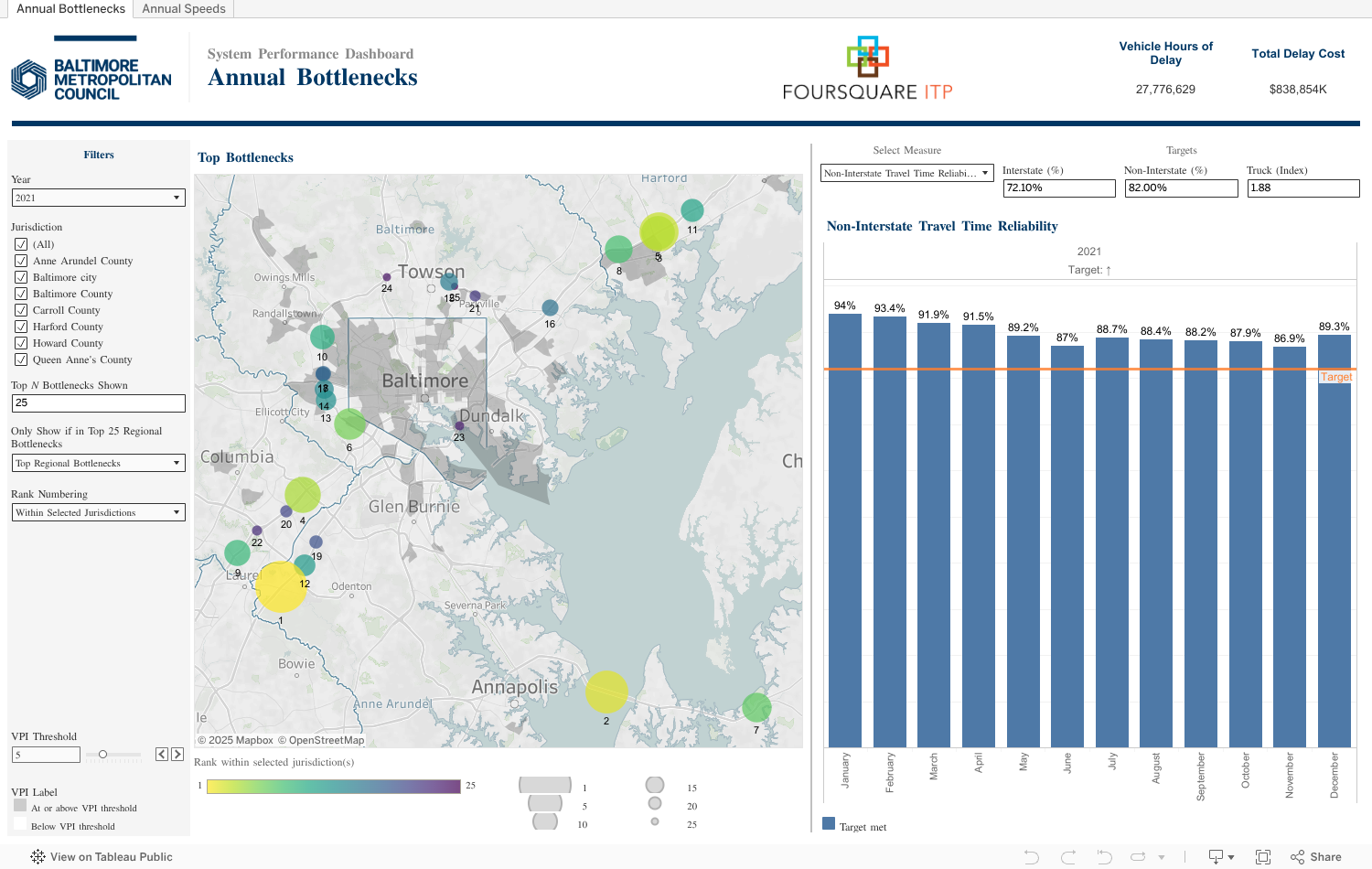The image size is (1372, 869).
Task: Open the Download options icon
Action: 1221,857
